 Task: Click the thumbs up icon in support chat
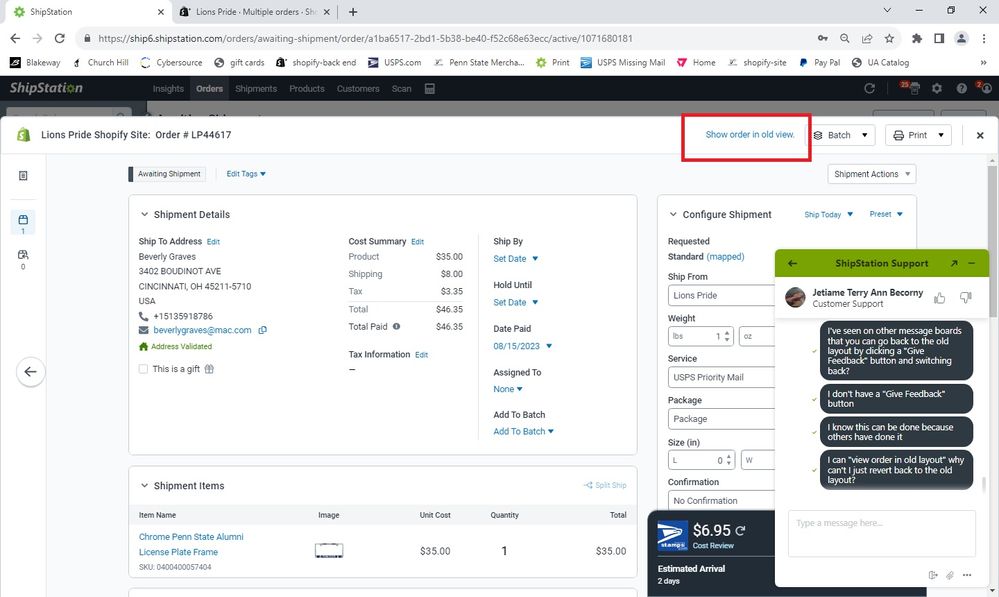click(939, 298)
